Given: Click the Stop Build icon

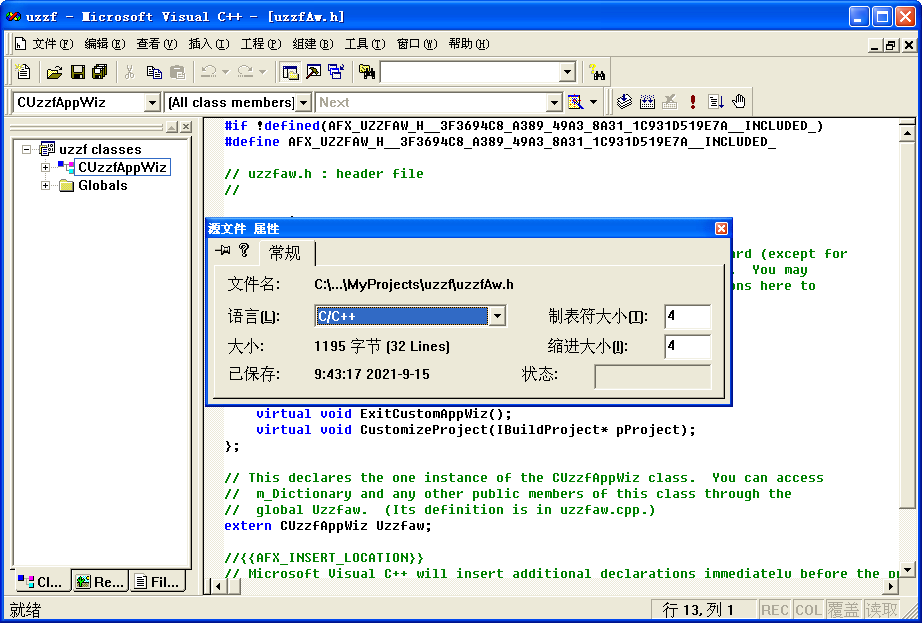Looking at the screenshot, I should pos(670,102).
